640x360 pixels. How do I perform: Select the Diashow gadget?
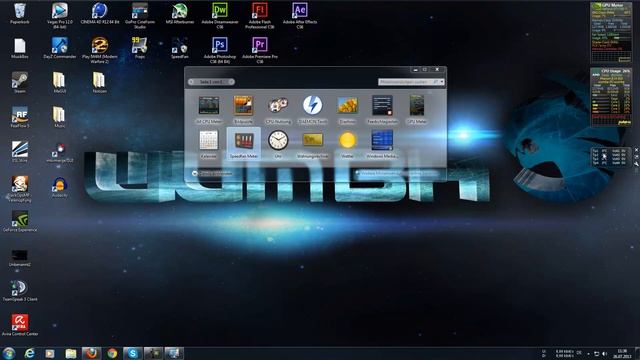click(x=347, y=109)
